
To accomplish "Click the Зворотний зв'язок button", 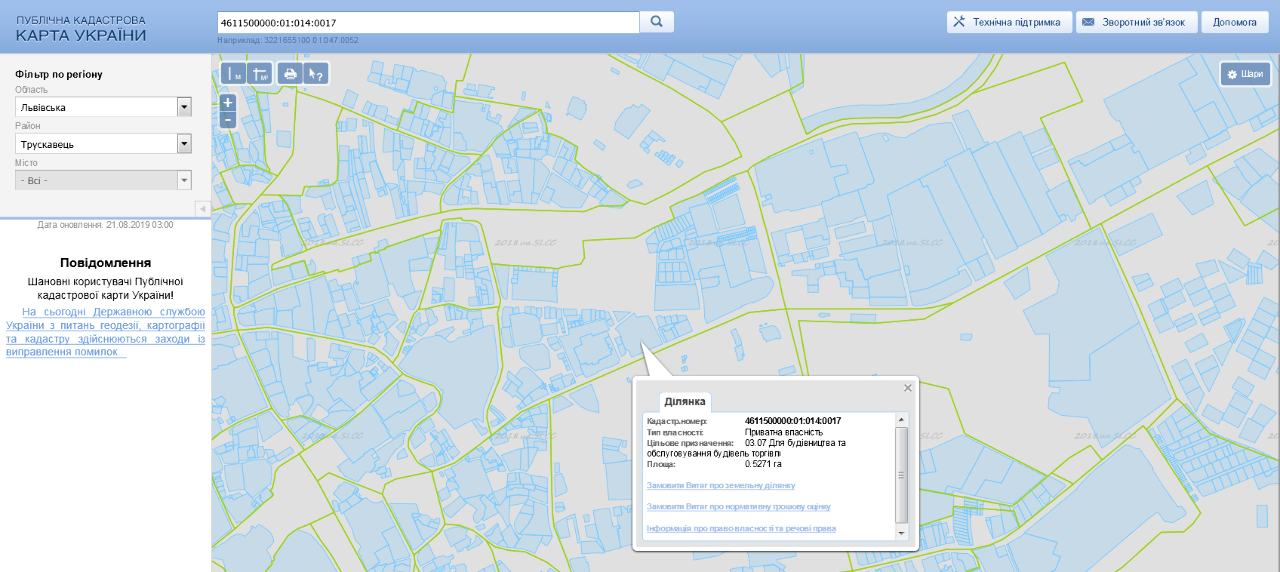I will coord(1137,22).
